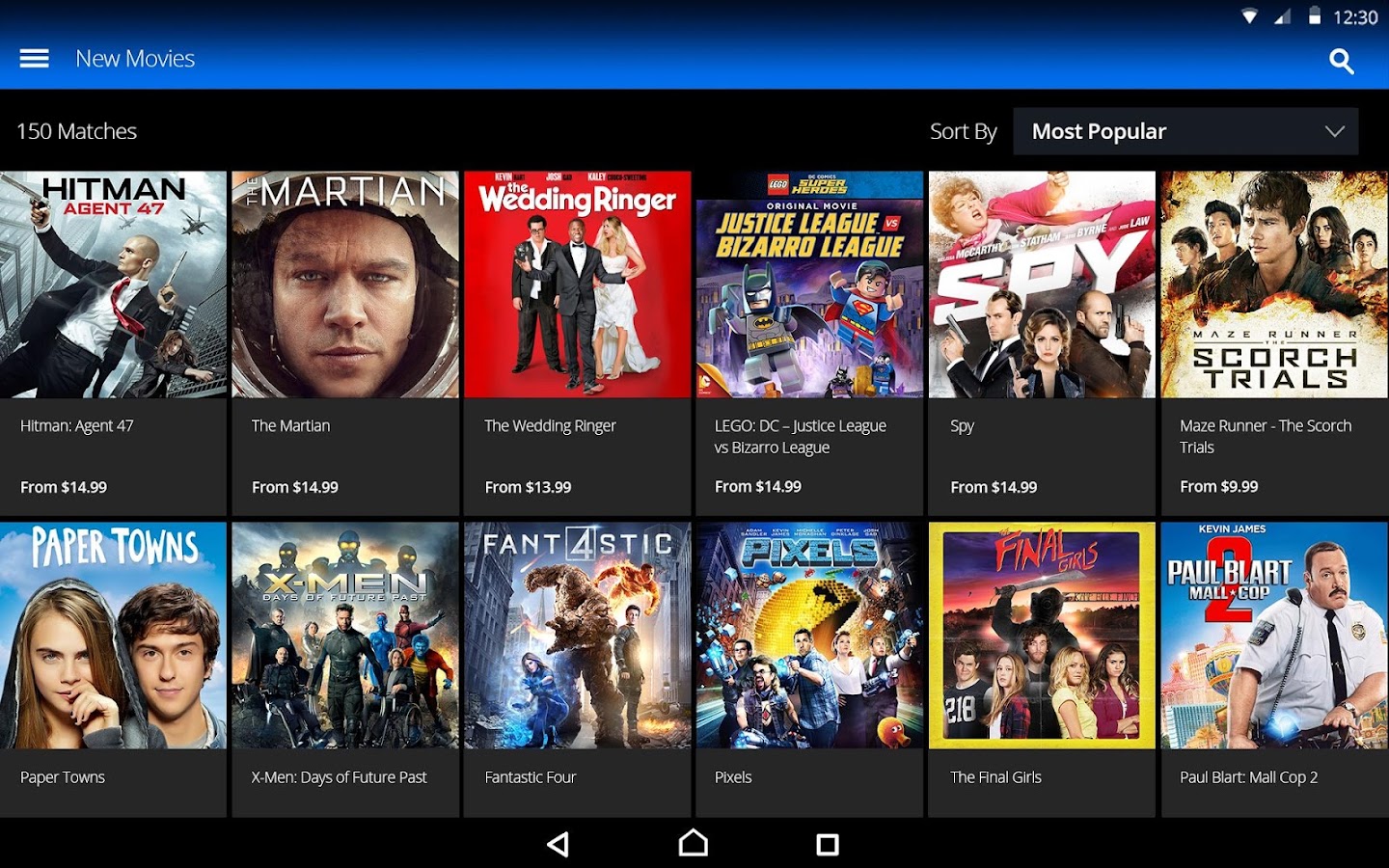Select the Paper Towns poster
This screenshot has width=1389, height=868.
[113, 636]
